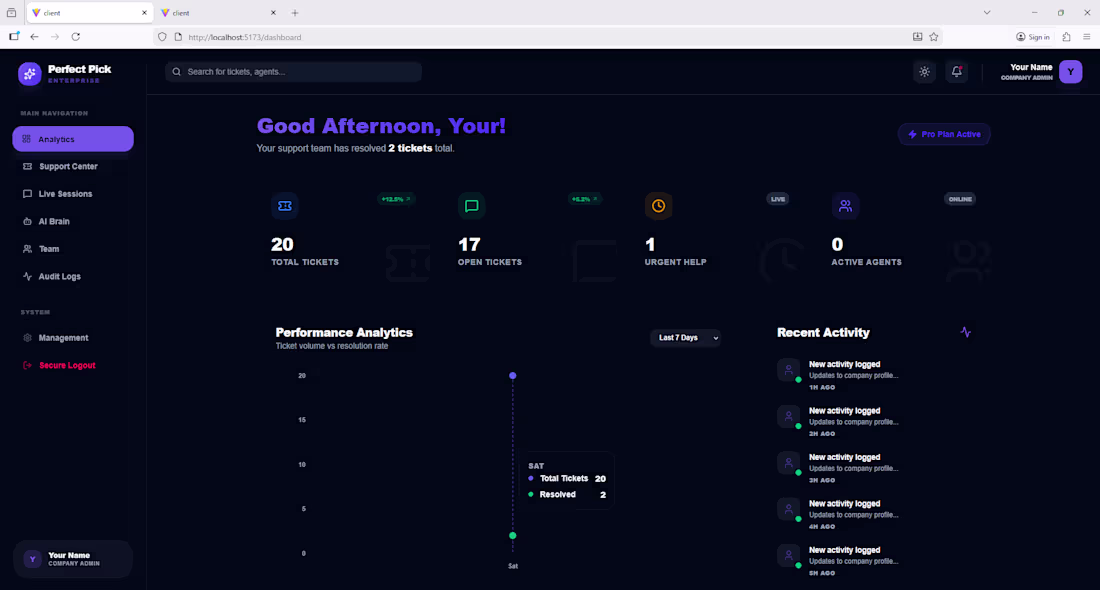Click the search magnifier icon
This screenshot has height=590, width=1100.
(177, 72)
